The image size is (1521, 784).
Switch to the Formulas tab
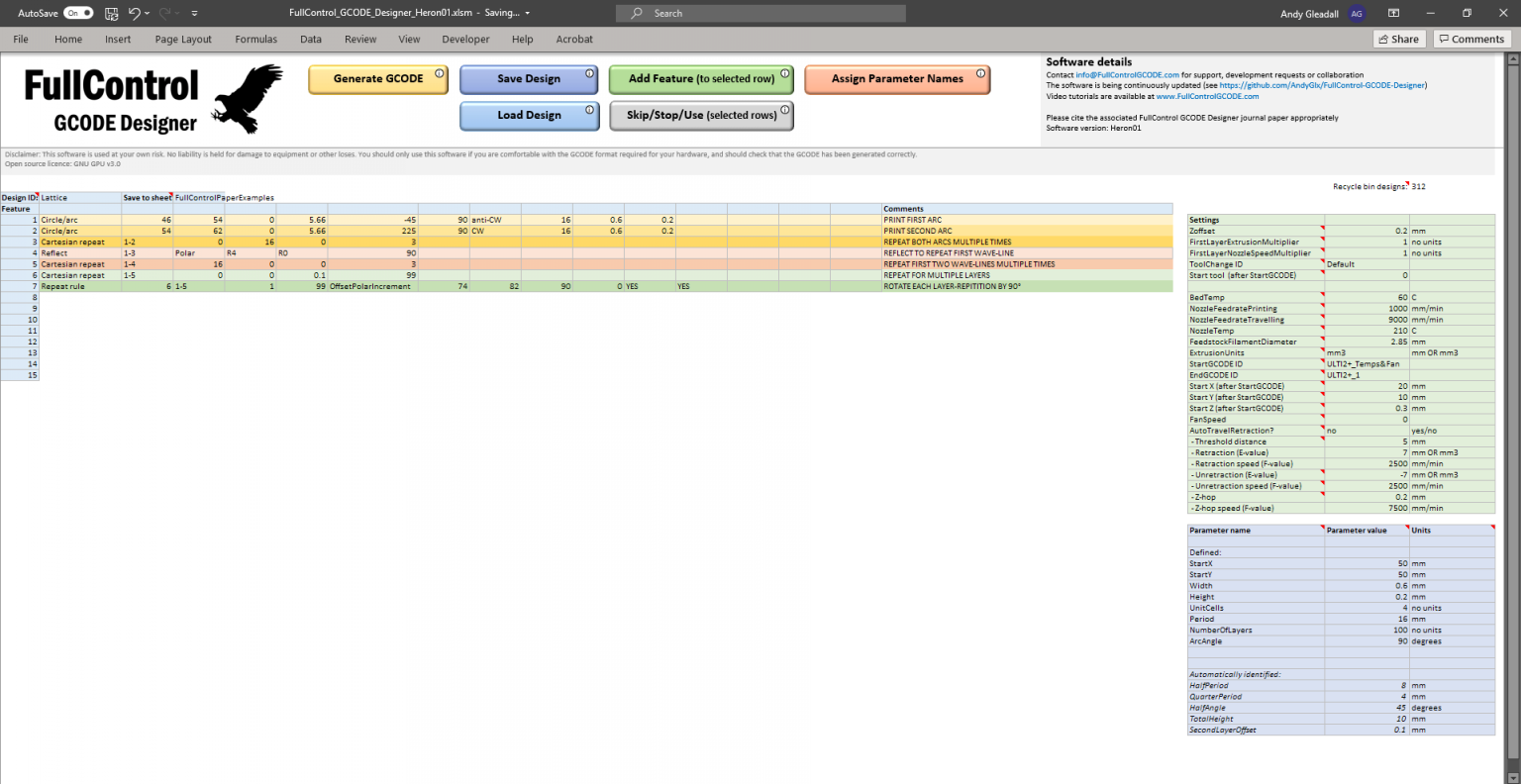pos(255,40)
